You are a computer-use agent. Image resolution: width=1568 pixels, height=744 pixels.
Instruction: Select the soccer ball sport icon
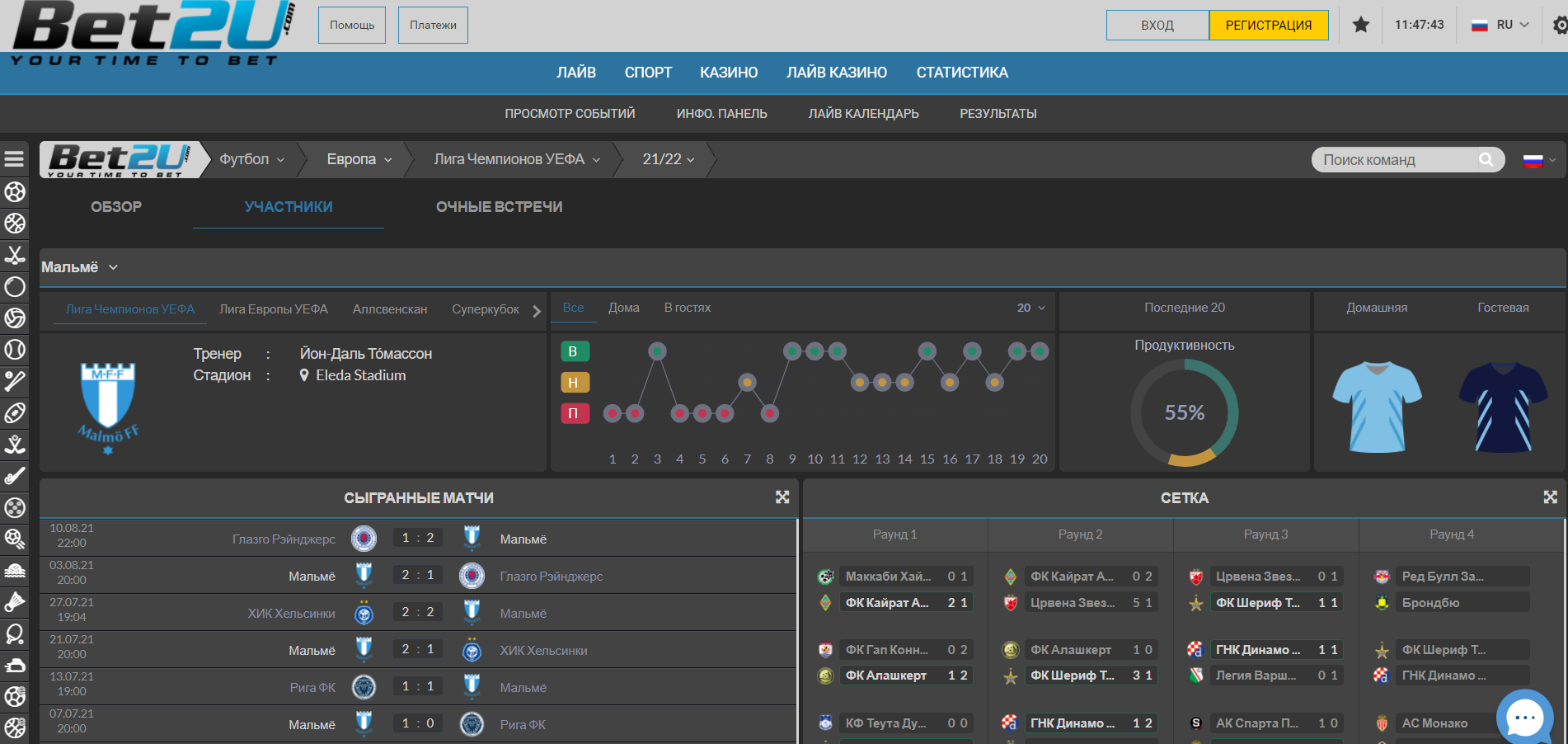[x=15, y=192]
